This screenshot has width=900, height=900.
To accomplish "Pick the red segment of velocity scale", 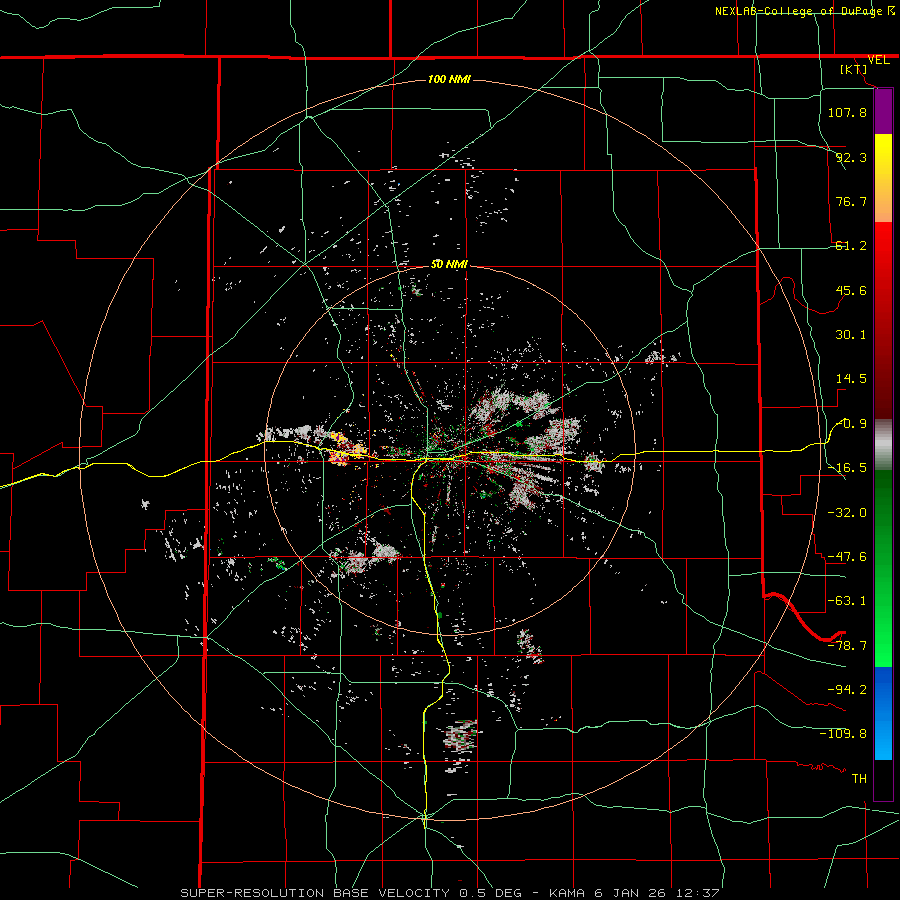I will 883,320.
